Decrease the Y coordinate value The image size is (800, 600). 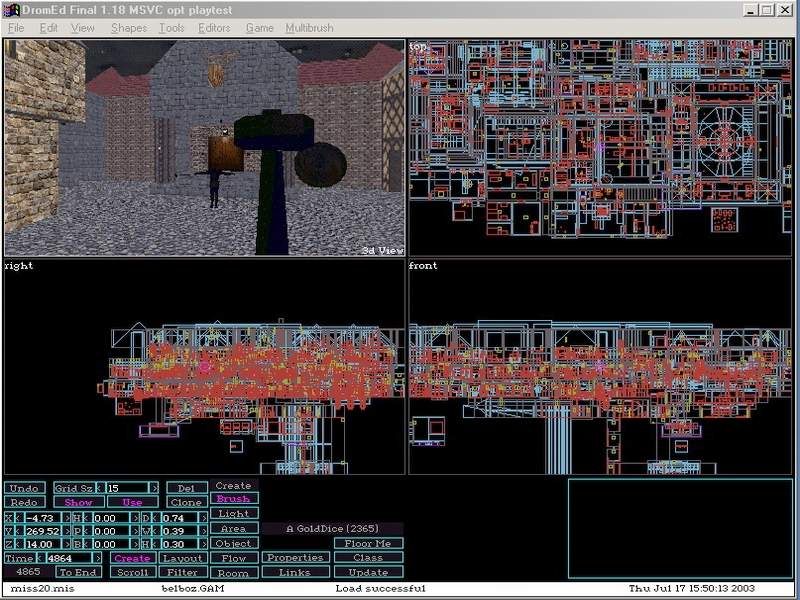[19, 531]
